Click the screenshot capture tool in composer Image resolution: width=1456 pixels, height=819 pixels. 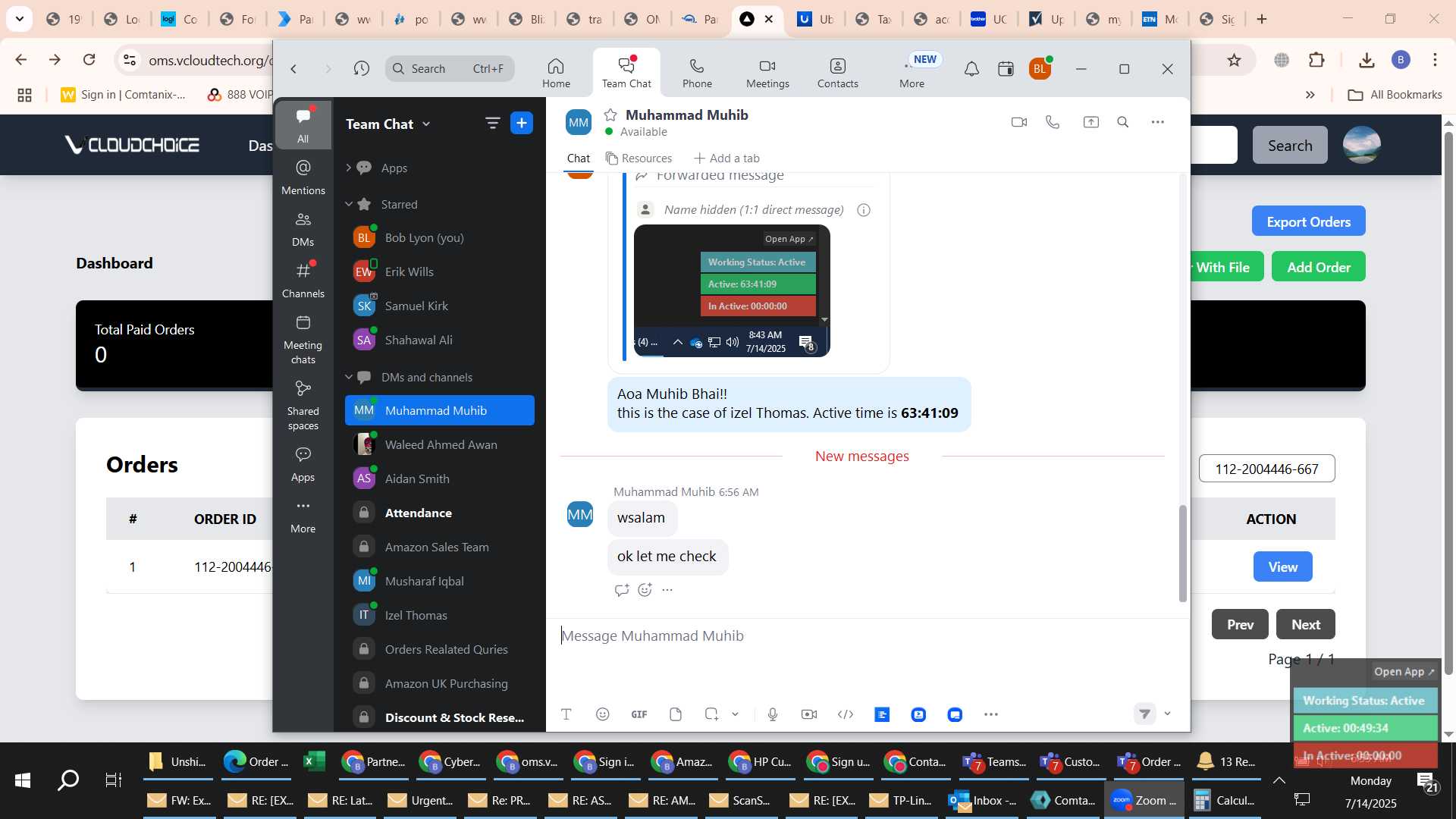click(711, 714)
